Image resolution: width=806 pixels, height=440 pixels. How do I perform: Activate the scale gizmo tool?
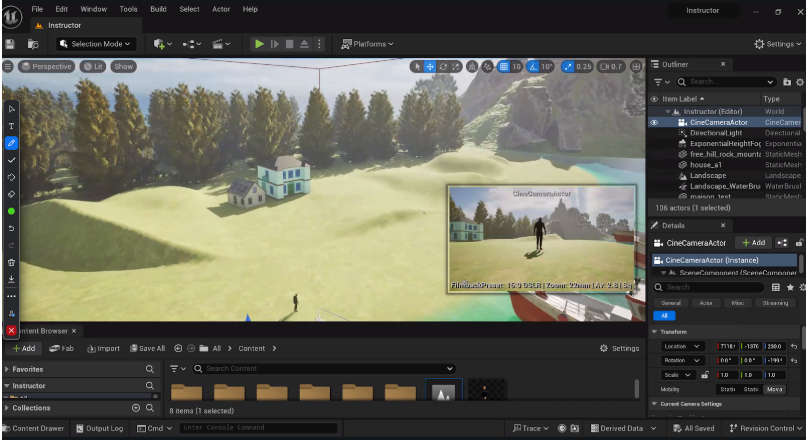pos(455,66)
